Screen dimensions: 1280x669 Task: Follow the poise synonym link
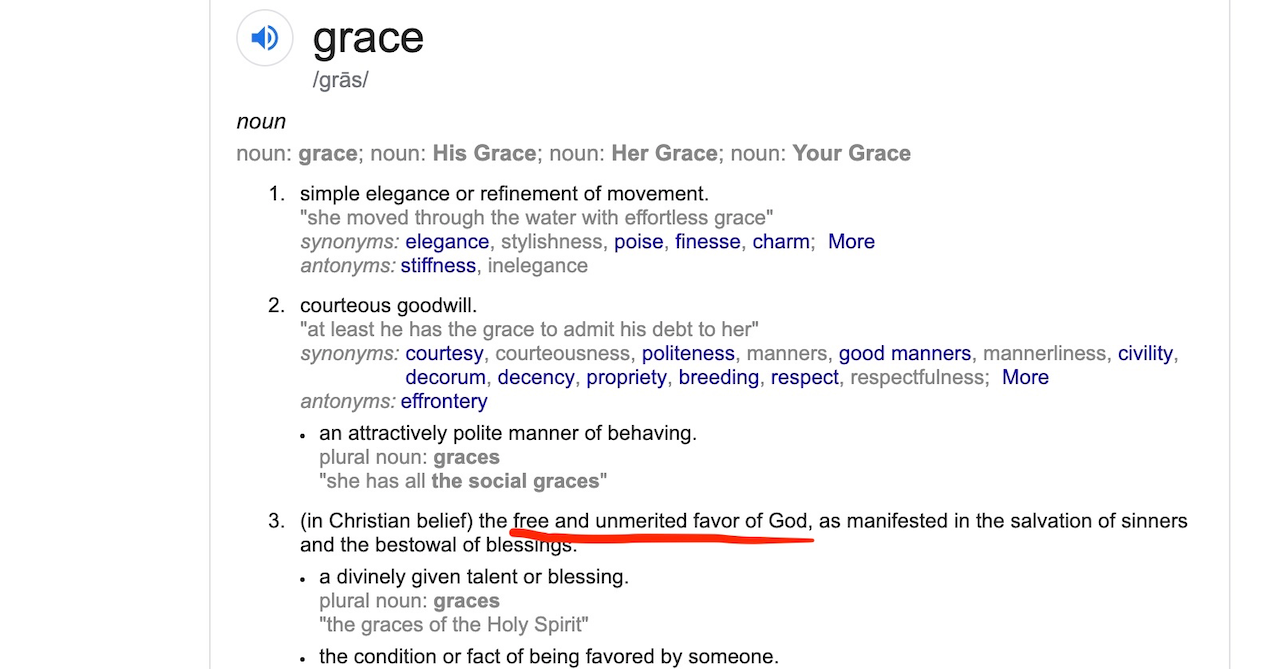click(x=638, y=241)
